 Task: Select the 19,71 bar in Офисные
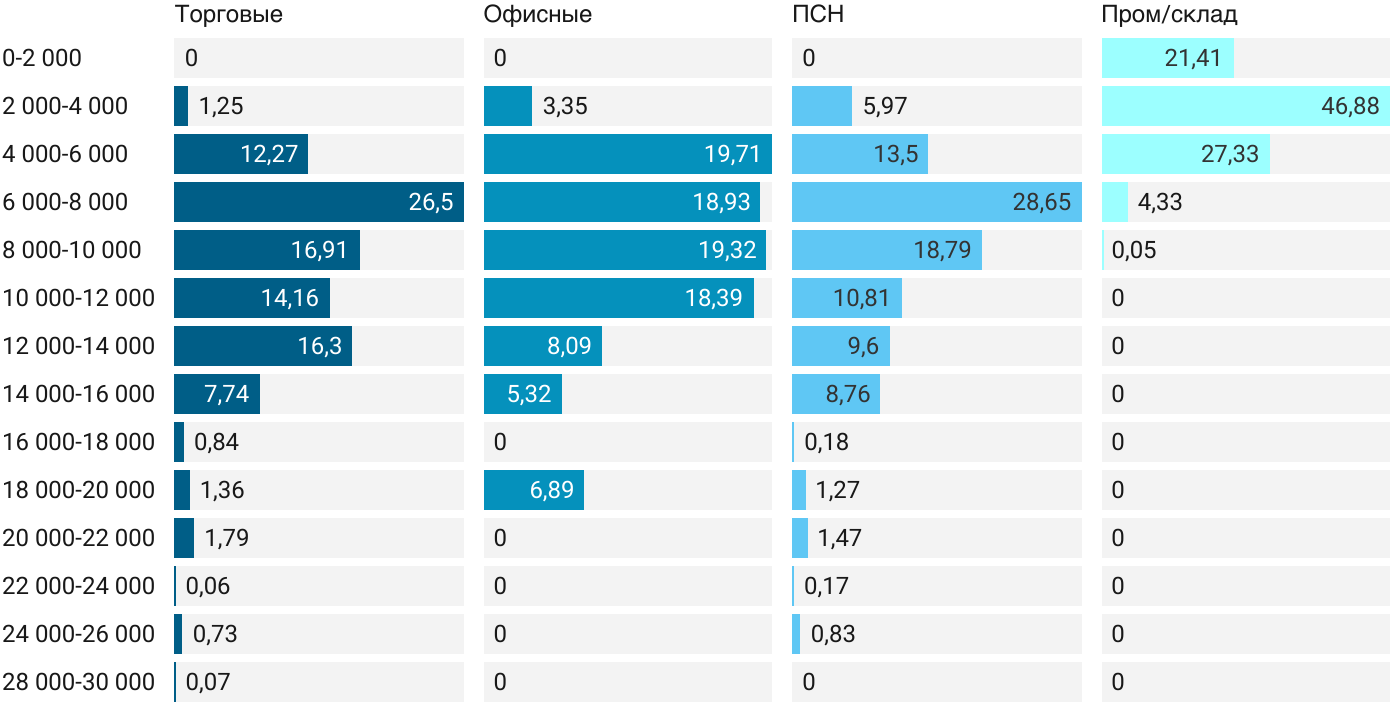pyautogui.click(x=627, y=154)
